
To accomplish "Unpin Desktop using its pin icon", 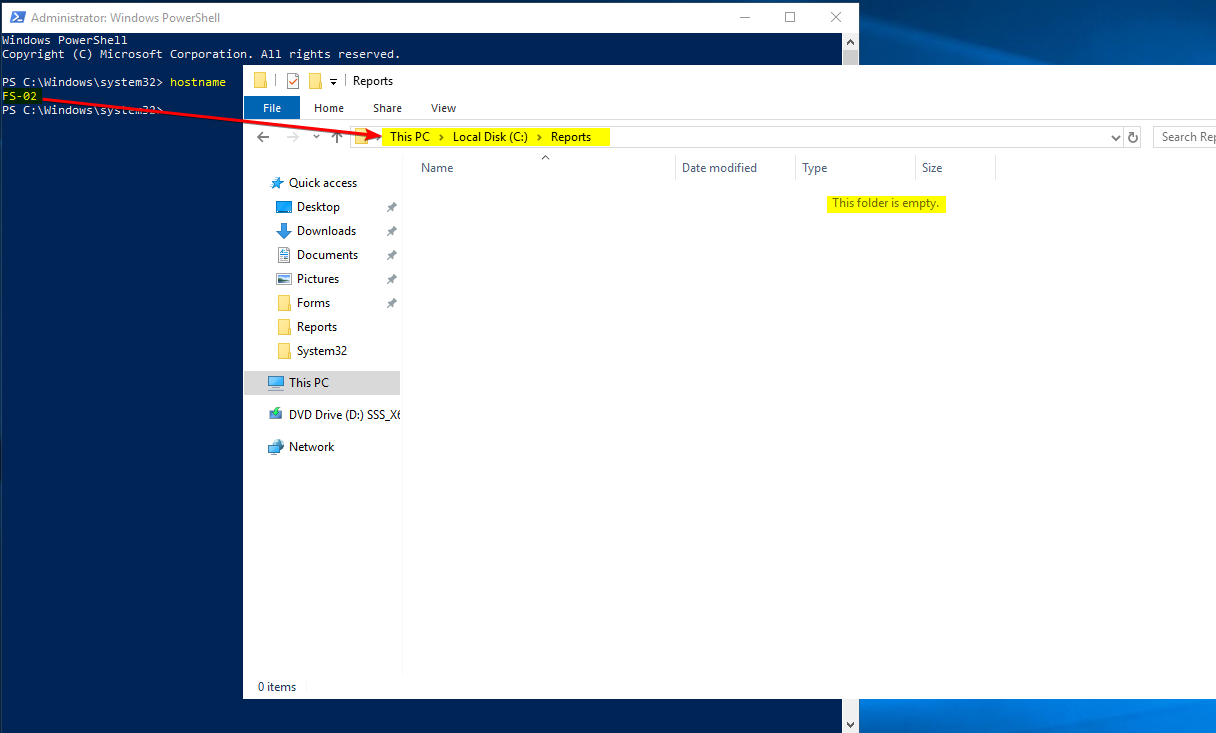I will (x=391, y=207).
